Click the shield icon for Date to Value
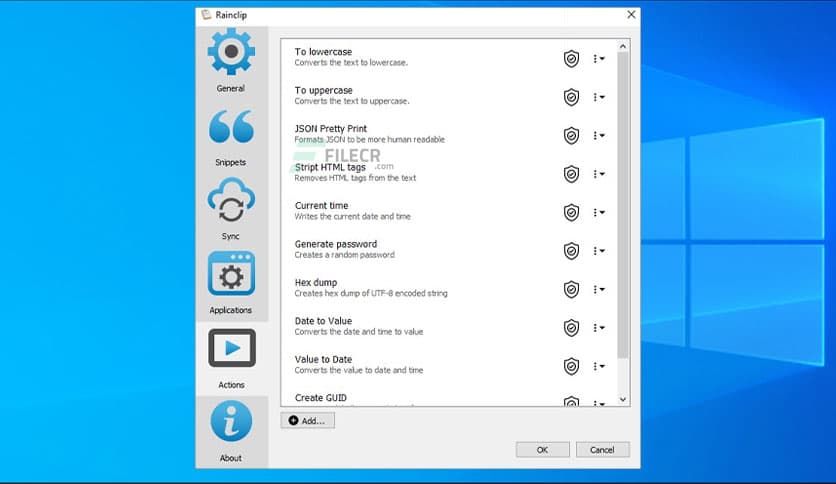836x484 pixels. pyautogui.click(x=571, y=327)
